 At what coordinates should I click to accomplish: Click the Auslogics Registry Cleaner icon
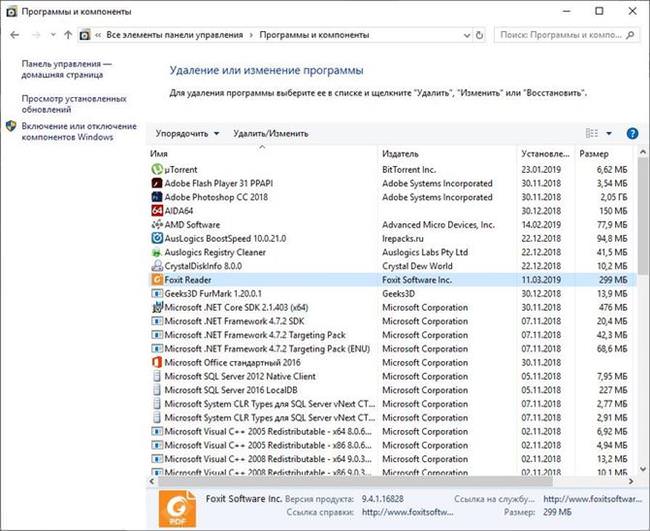tap(157, 252)
